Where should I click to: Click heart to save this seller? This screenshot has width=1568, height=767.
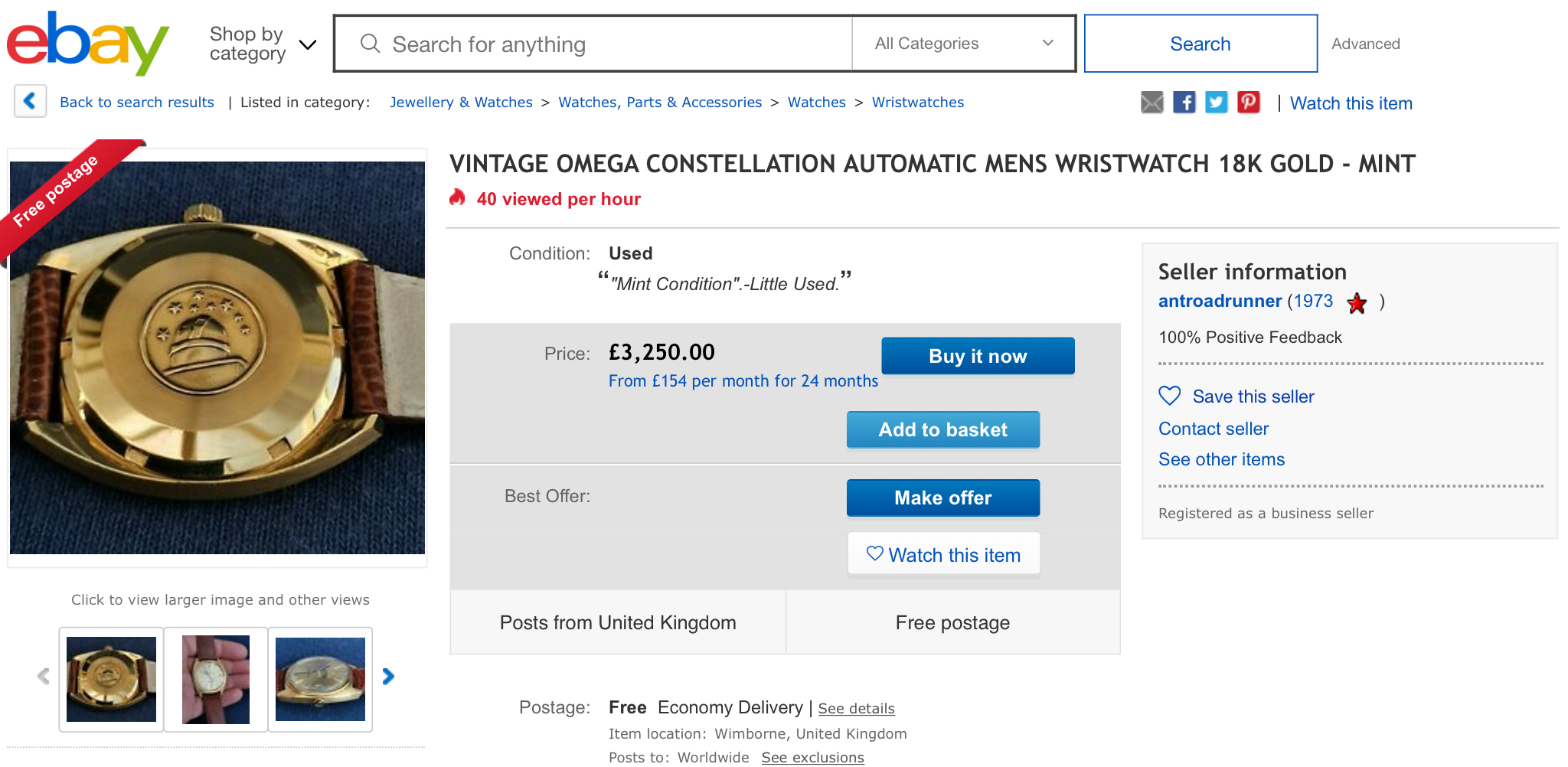coord(1170,396)
